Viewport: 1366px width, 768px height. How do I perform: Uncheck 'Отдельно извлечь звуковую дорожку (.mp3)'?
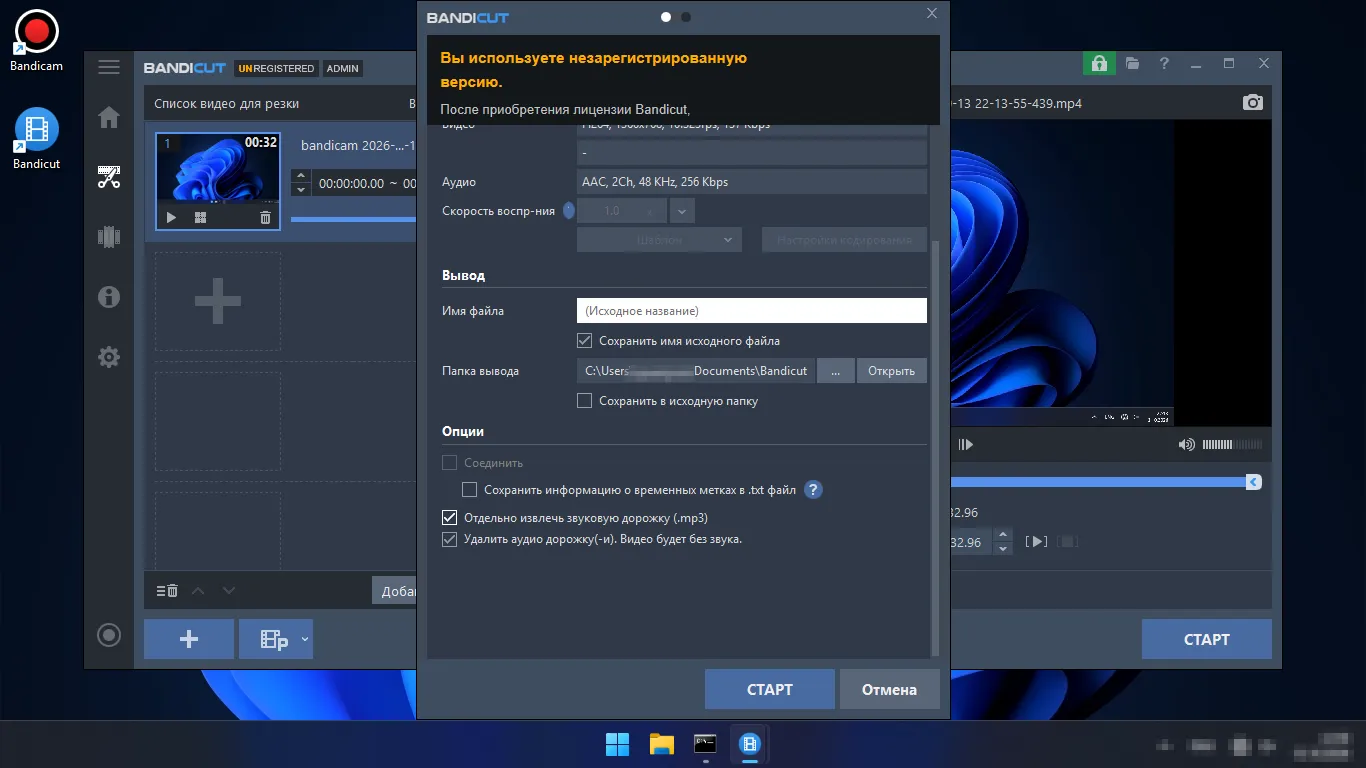coord(450,518)
